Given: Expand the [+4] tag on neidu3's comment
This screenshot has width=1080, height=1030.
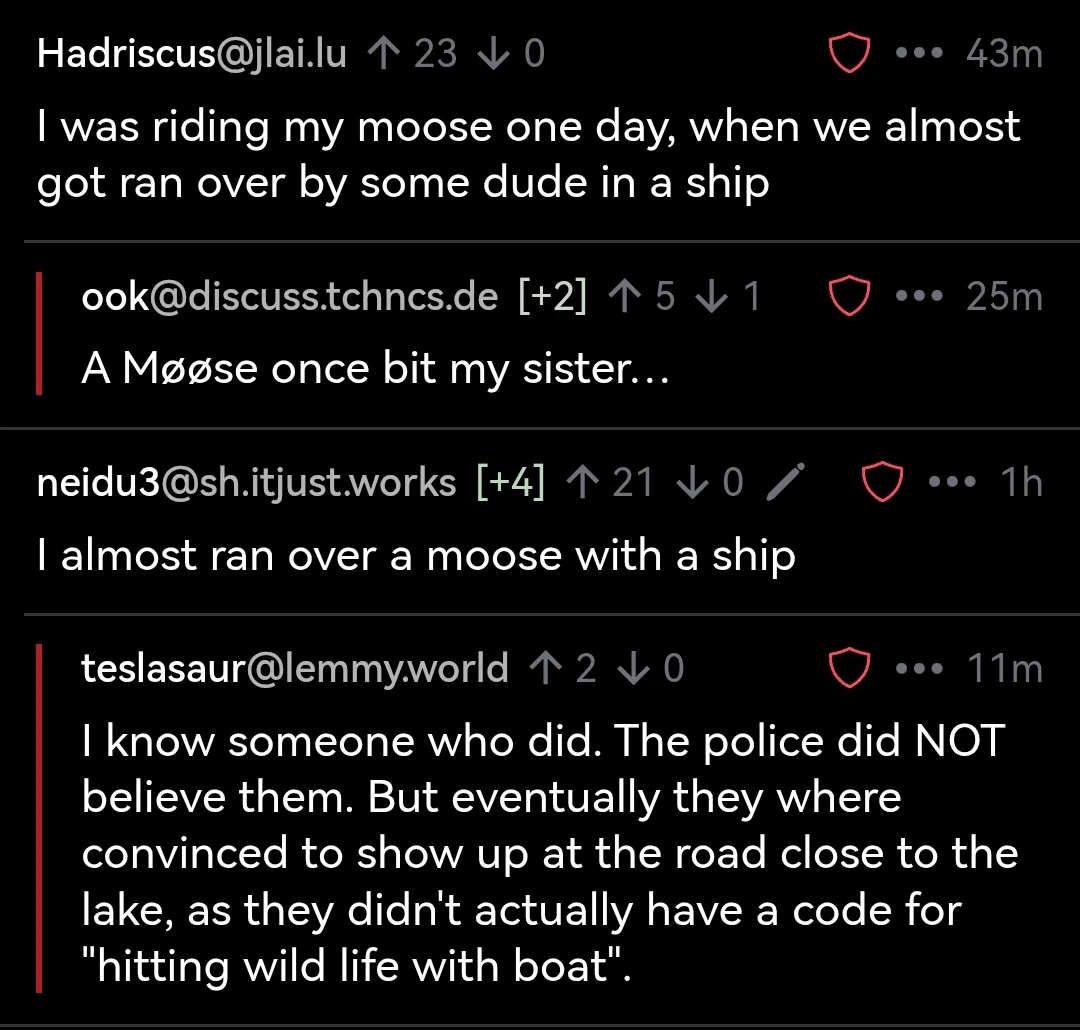Looking at the screenshot, I should (x=511, y=483).
